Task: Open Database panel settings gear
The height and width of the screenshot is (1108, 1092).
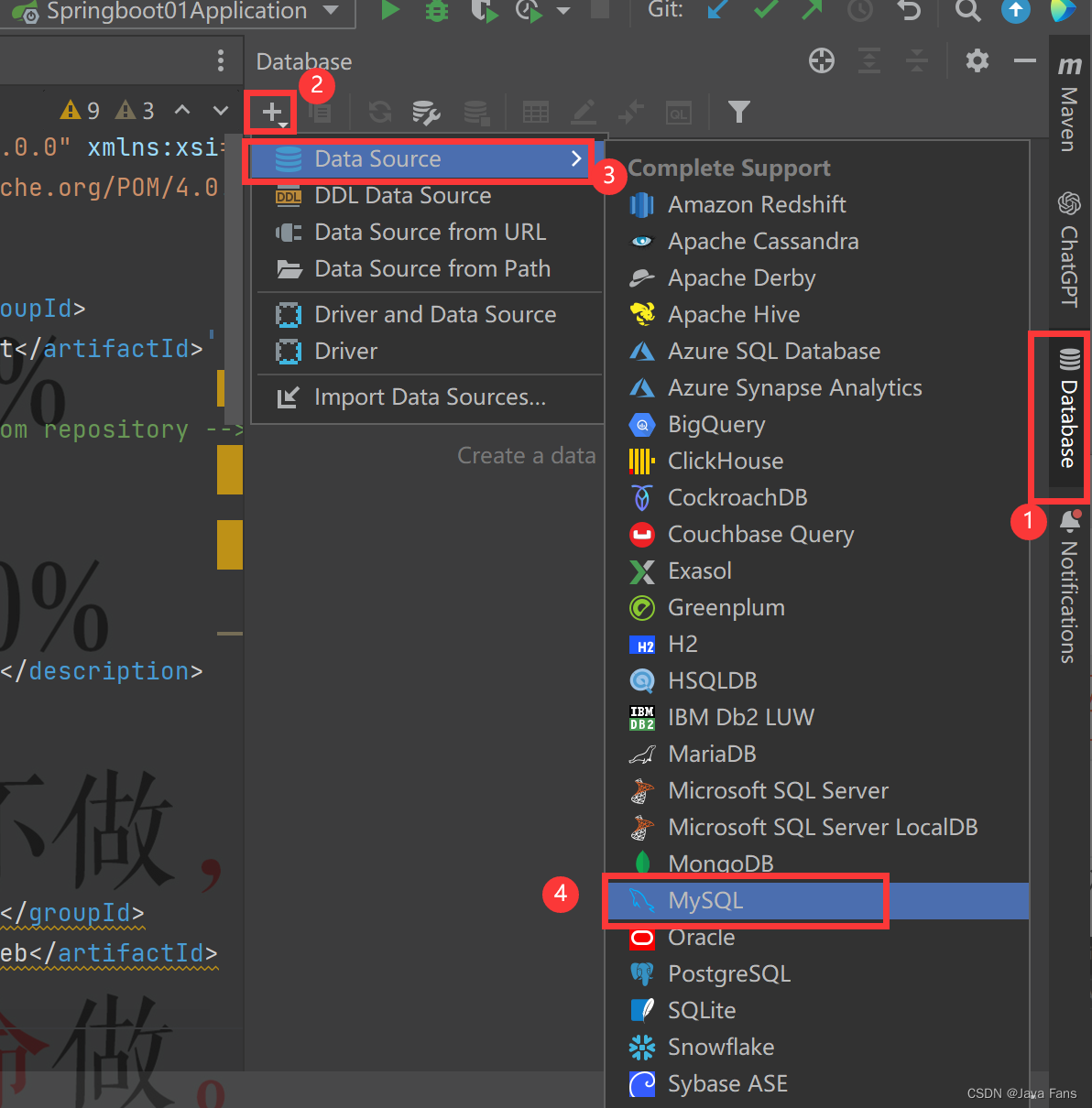Action: pyautogui.click(x=977, y=61)
